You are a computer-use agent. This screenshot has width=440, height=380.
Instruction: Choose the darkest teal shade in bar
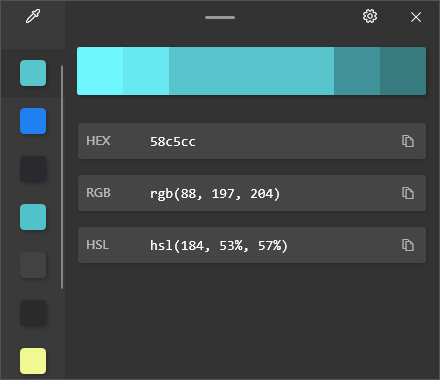pyautogui.click(x=403, y=71)
